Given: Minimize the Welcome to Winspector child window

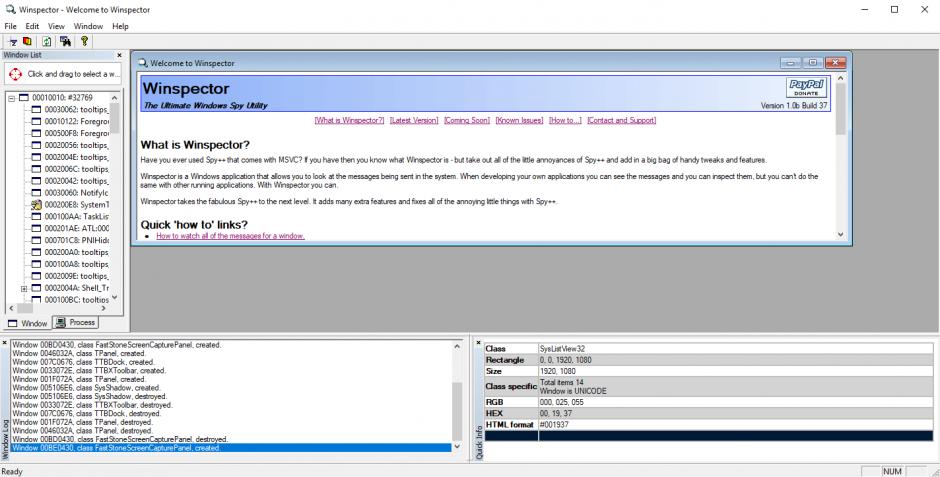Looking at the screenshot, I should pyautogui.click(x=790, y=63).
